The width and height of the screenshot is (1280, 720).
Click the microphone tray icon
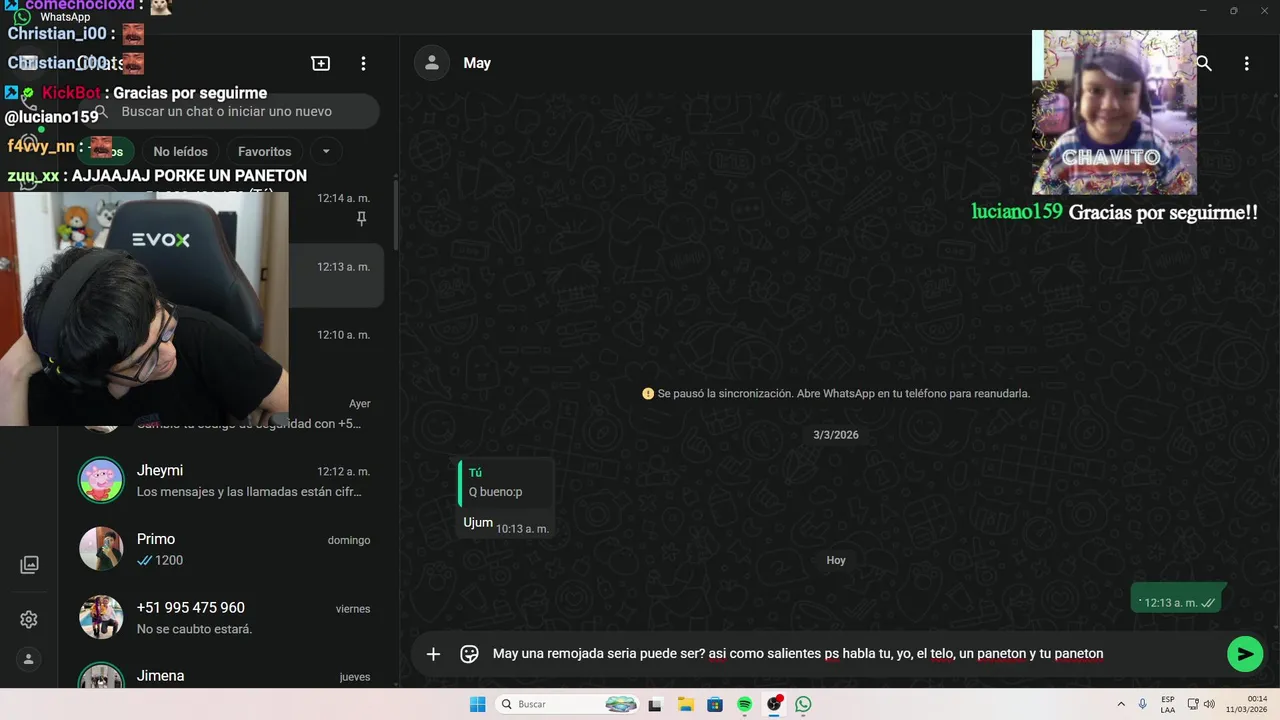[1143, 705]
